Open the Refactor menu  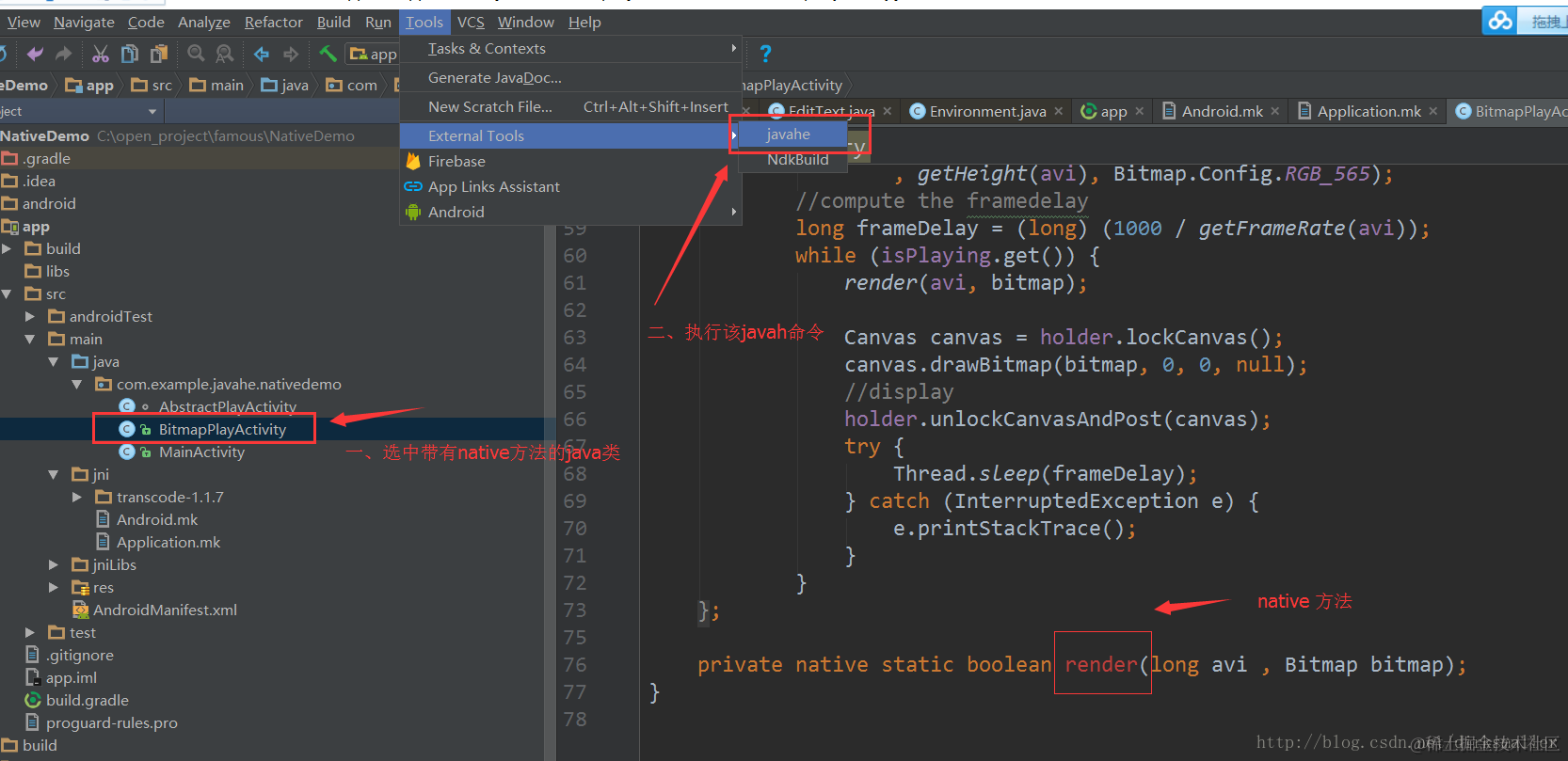(x=274, y=22)
